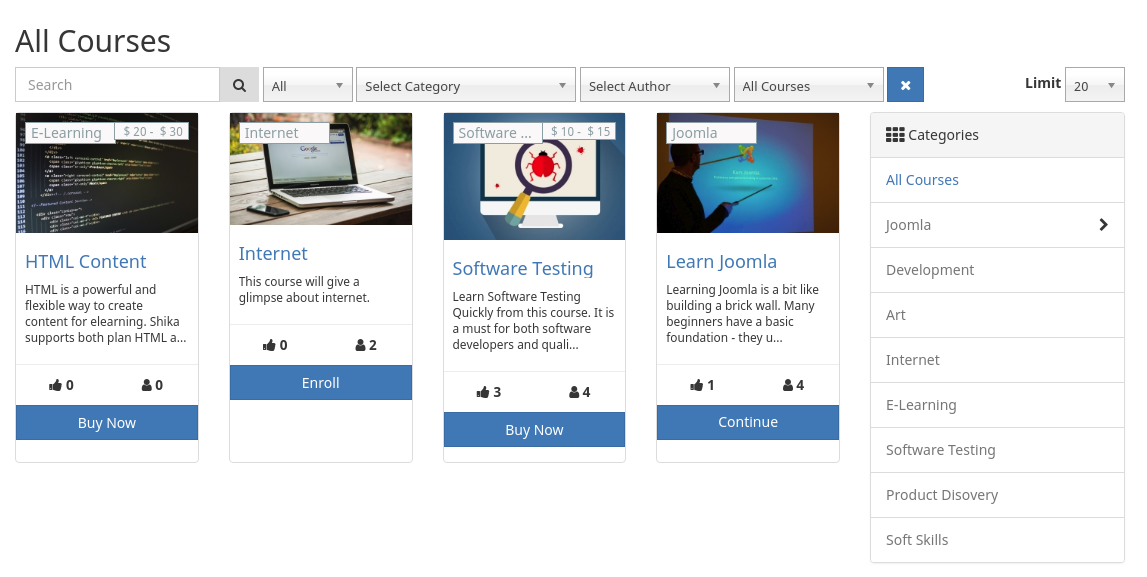
Task: Choose E-Learning category from sidebar
Action: [920, 405]
